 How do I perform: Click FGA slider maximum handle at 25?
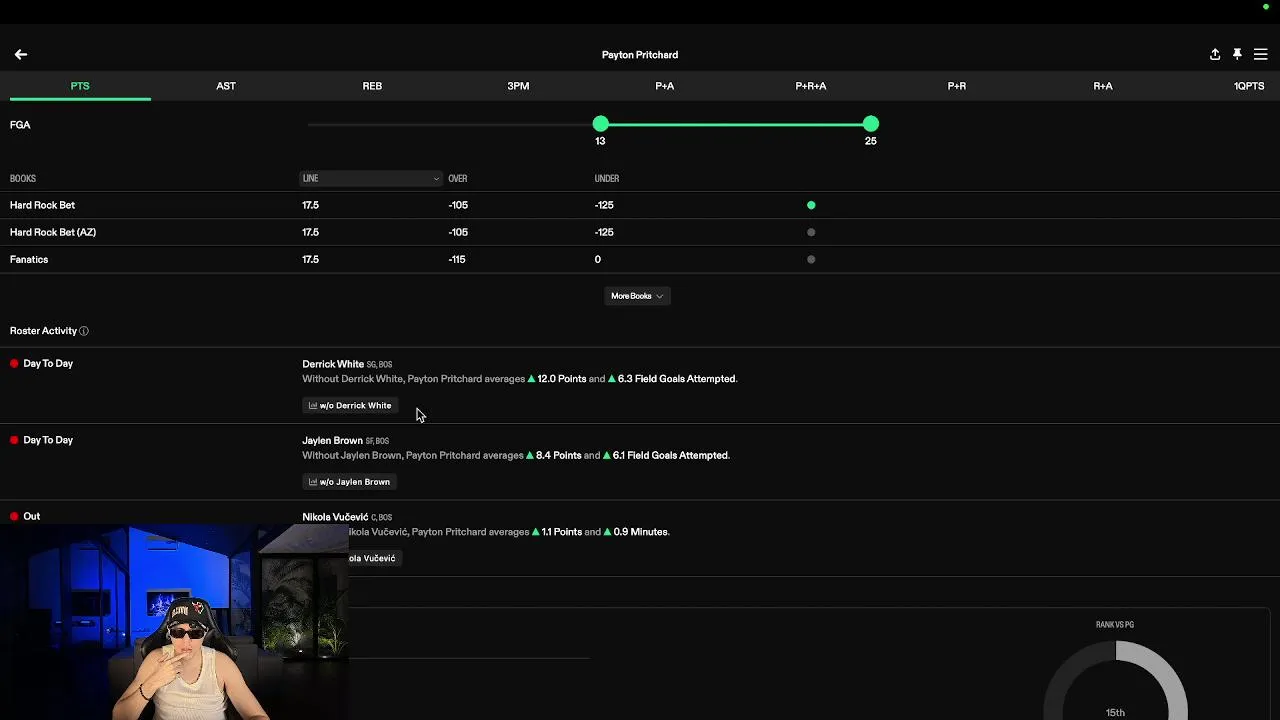point(871,124)
